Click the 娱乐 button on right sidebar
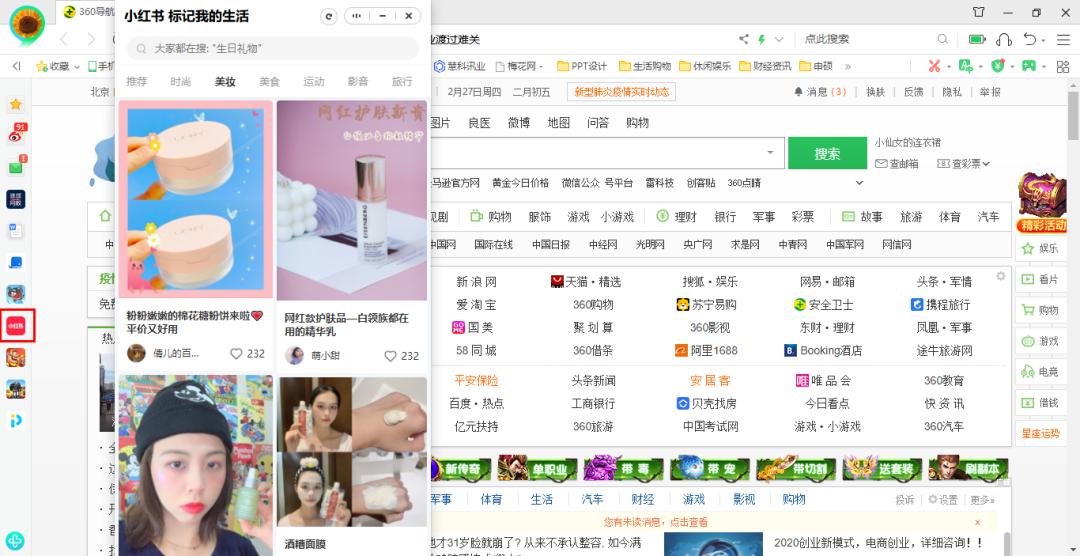 click(x=1041, y=249)
